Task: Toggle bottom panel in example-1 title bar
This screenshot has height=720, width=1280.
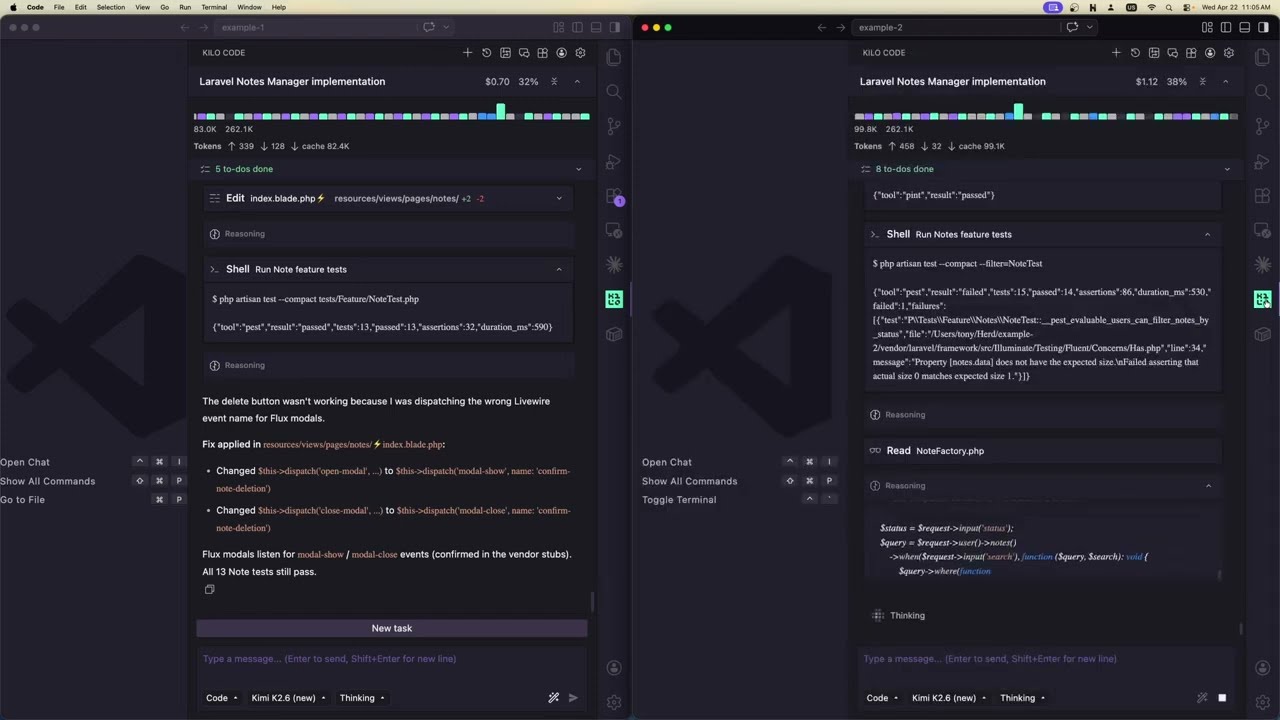Action: [596, 27]
